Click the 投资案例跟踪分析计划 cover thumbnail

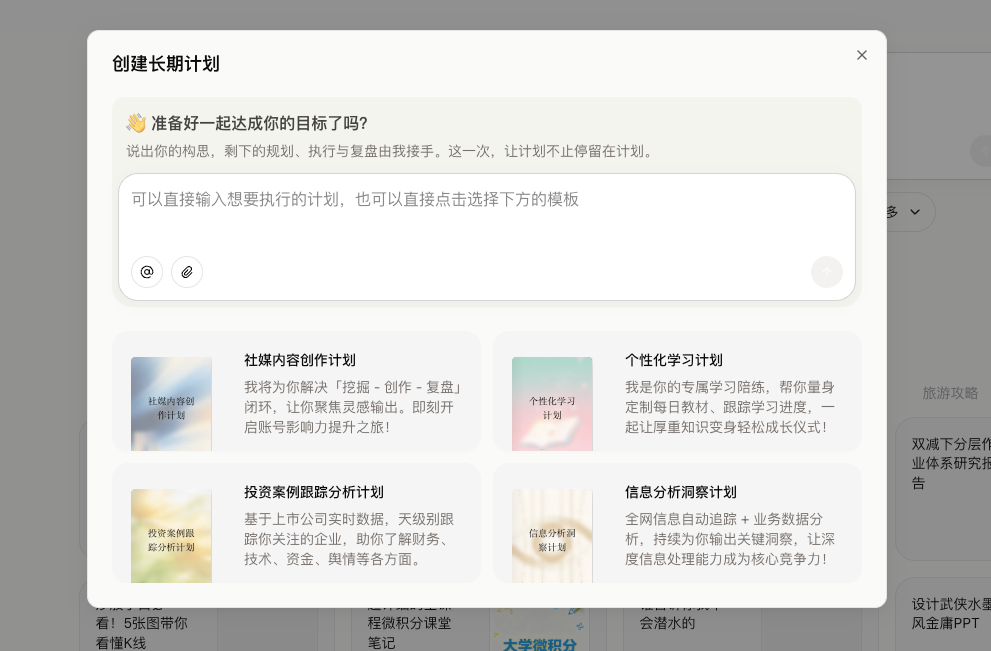[x=171, y=535]
